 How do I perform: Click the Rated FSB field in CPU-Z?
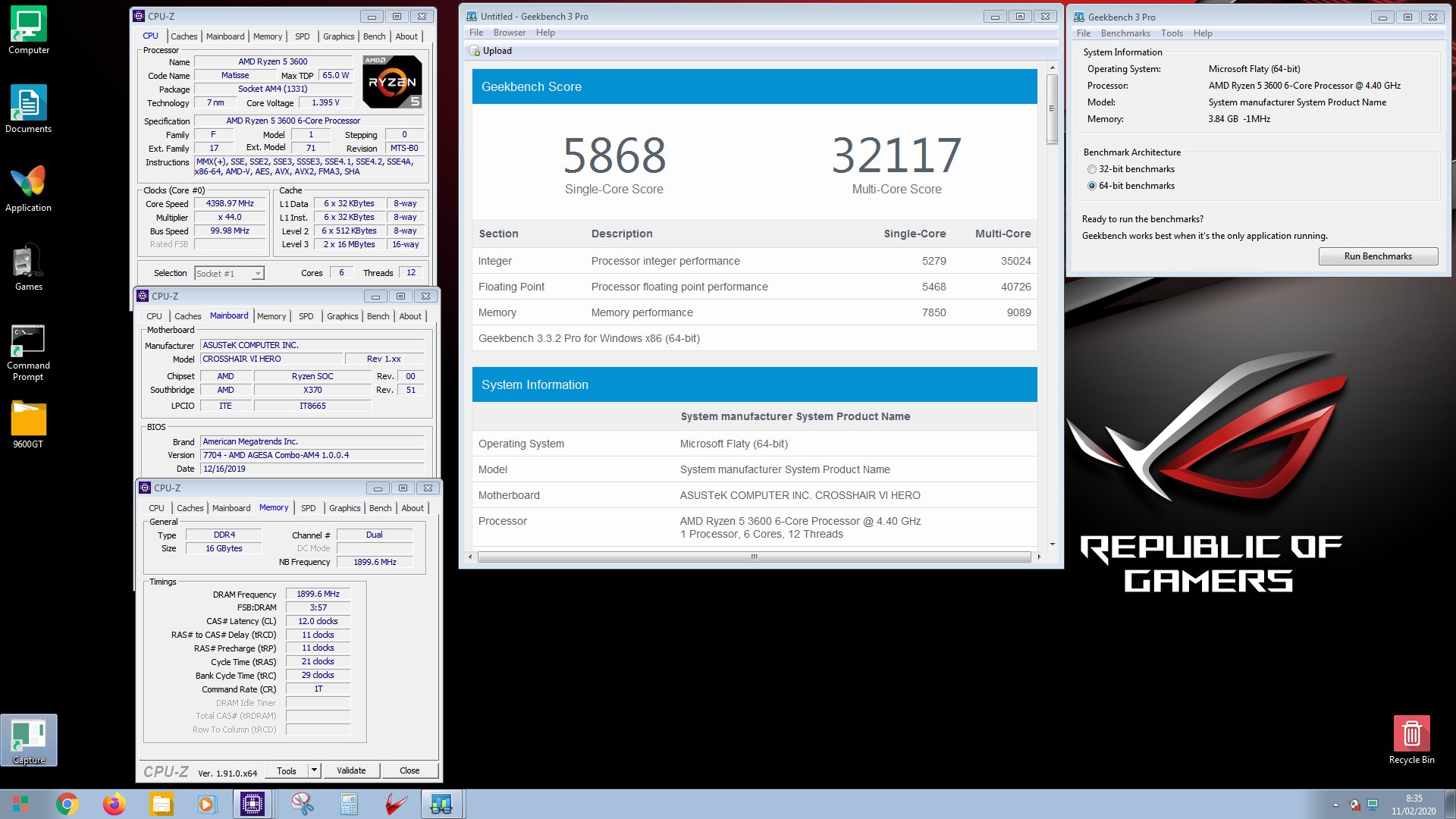click(231, 244)
